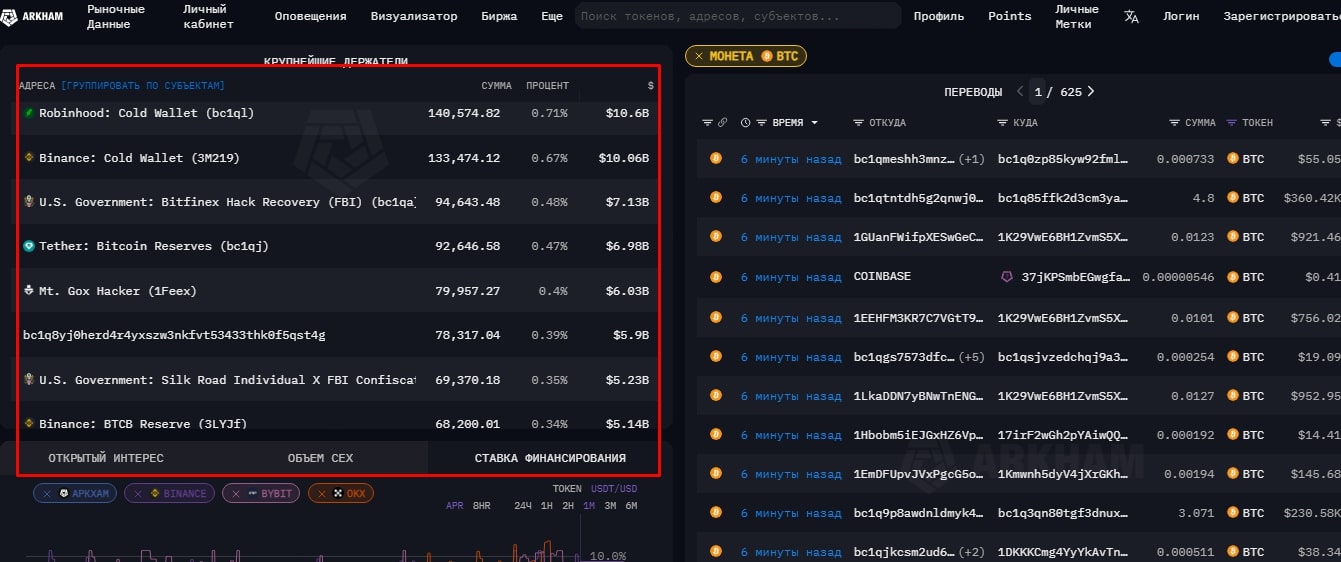This screenshot has height=562, width=1341.
Task: Open COINBASE sender entry
Action: tap(882, 276)
